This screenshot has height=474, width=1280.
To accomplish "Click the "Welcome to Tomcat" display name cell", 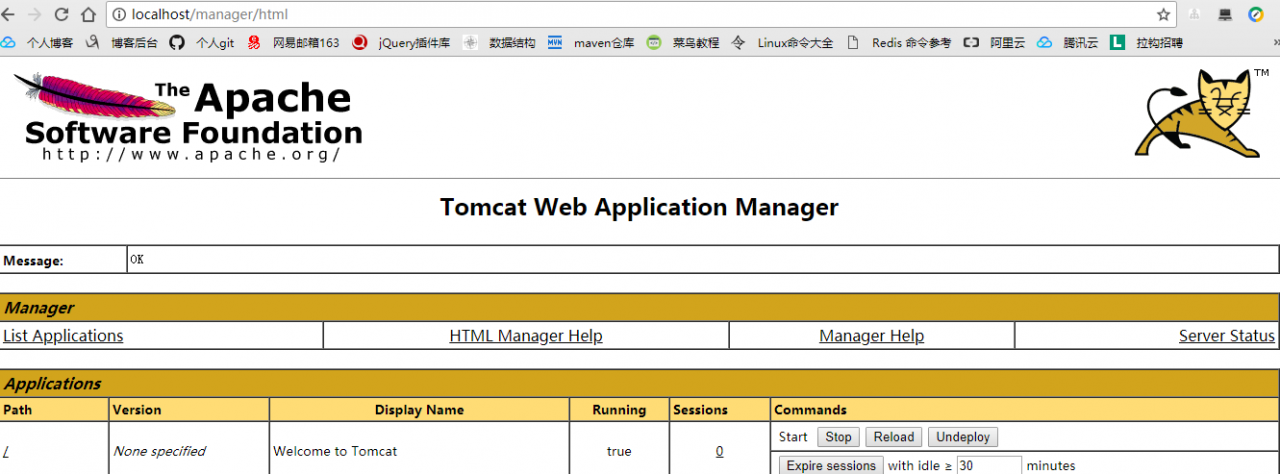I will pos(335,451).
